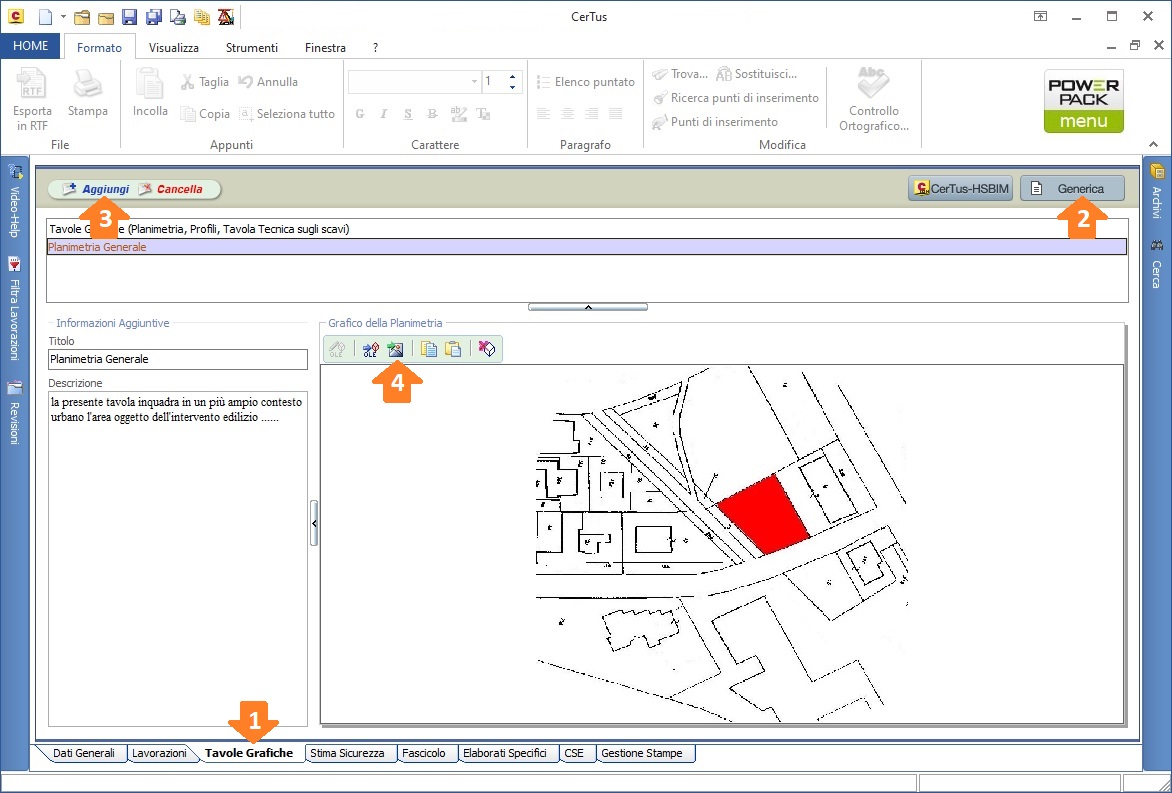Screen dimensions: 1172x793
Task: Expand the font name dropdown
Action: pyautogui.click(x=474, y=82)
